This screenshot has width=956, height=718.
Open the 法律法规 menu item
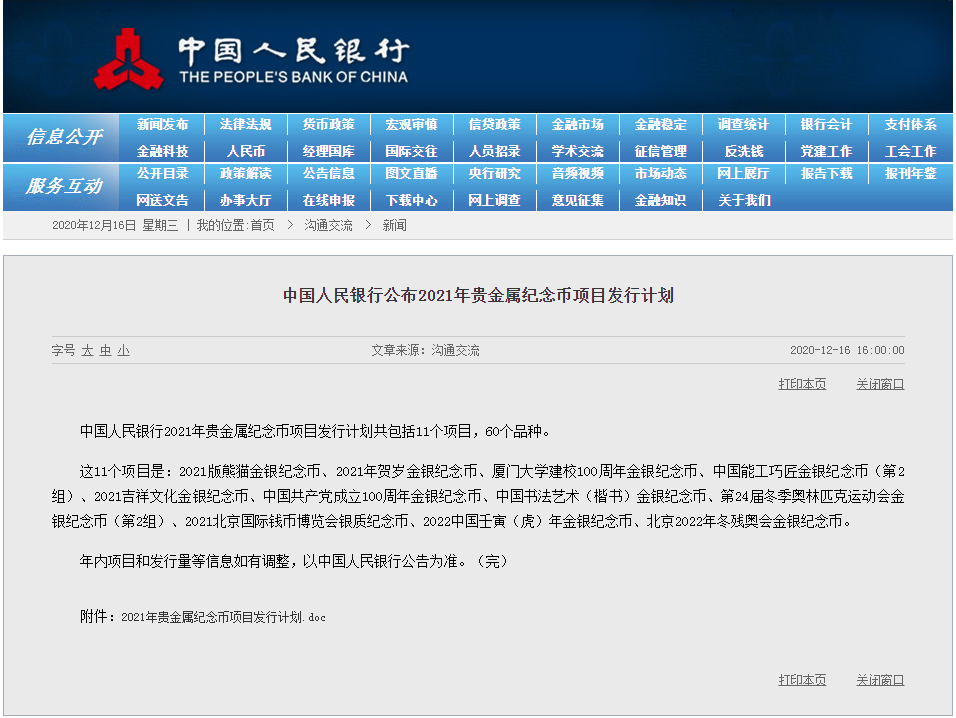(x=245, y=124)
